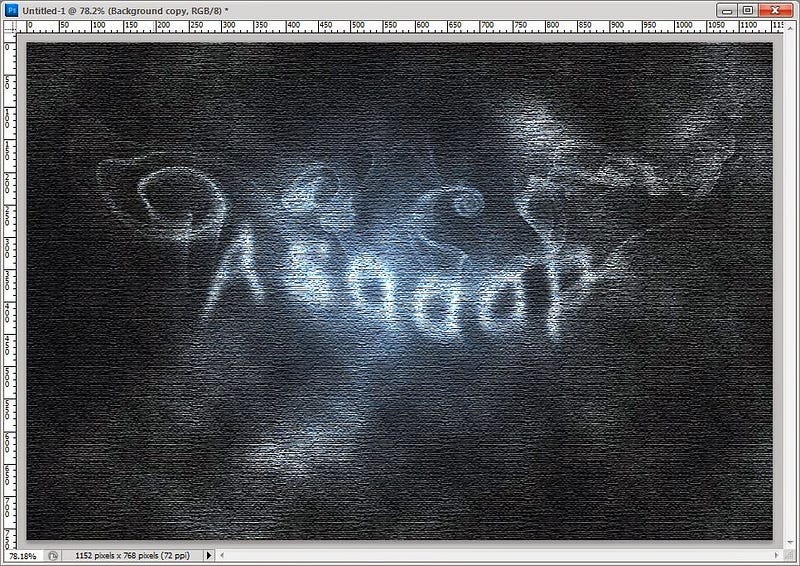
Task: Click the vertical scrollbar down arrow
Action: pos(790,544)
